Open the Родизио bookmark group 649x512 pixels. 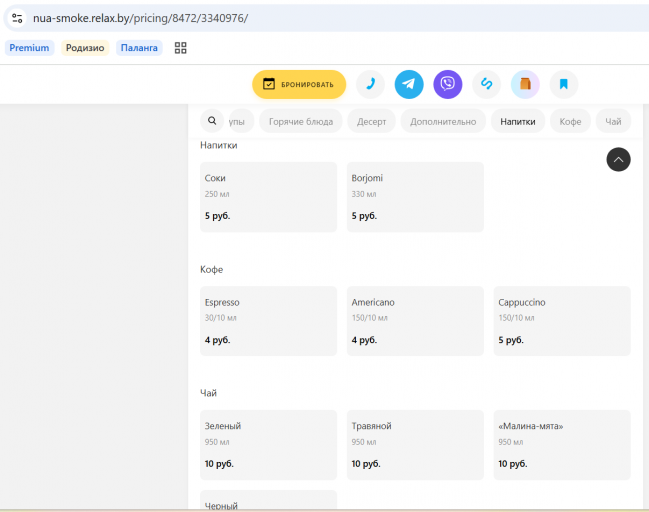point(85,48)
